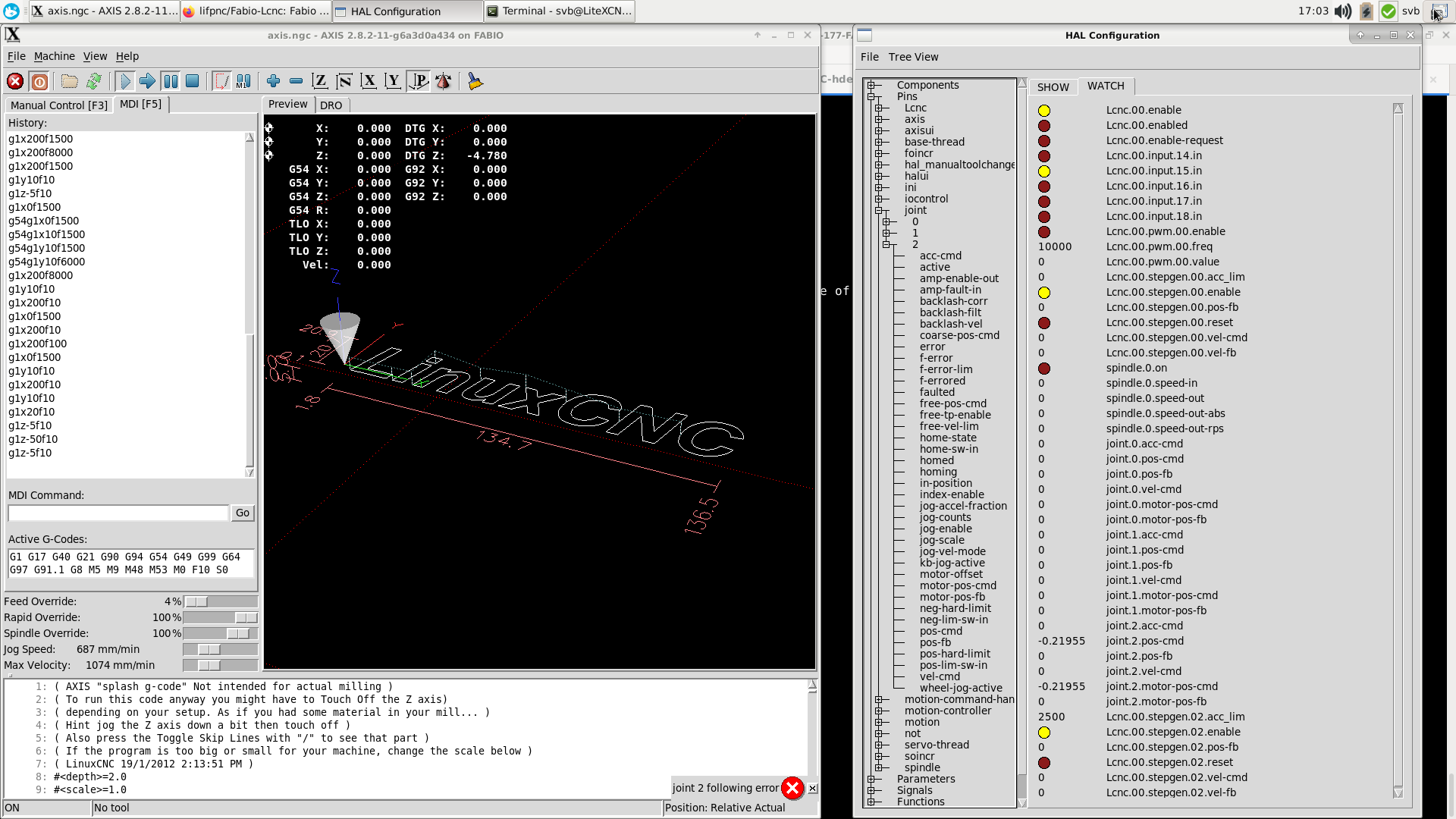
Task: Stop program execution
Action: [x=193, y=81]
